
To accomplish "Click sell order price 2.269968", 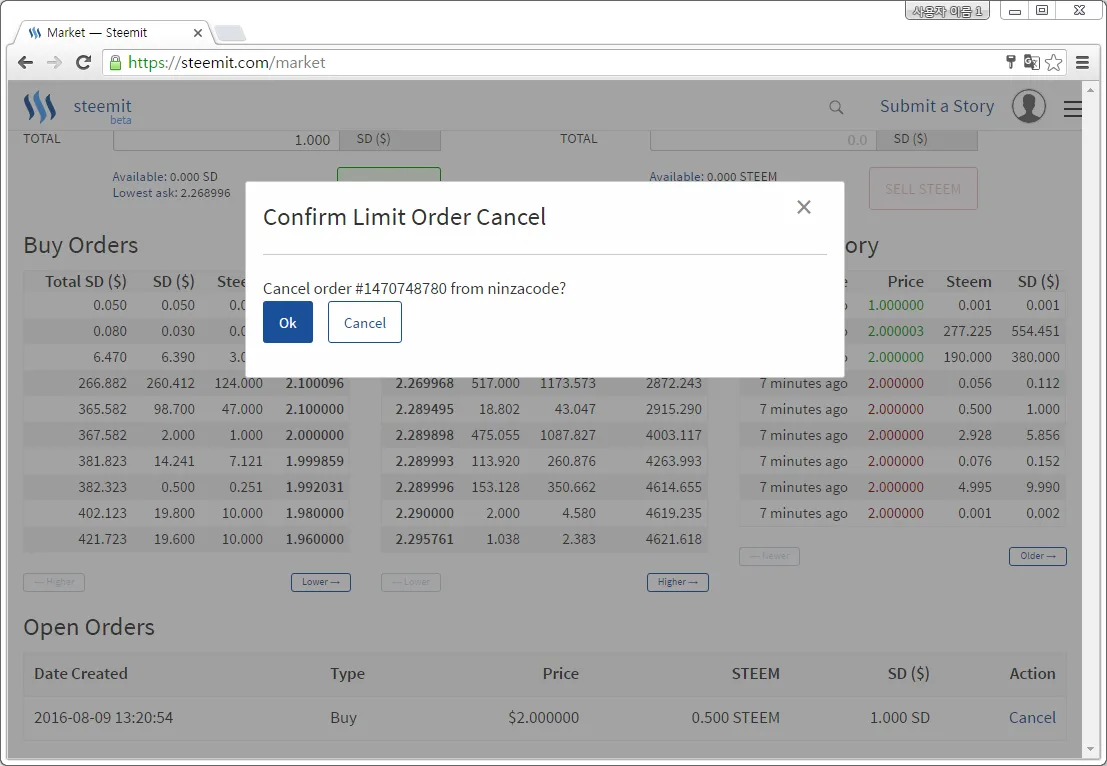I will pyautogui.click(x=424, y=383).
